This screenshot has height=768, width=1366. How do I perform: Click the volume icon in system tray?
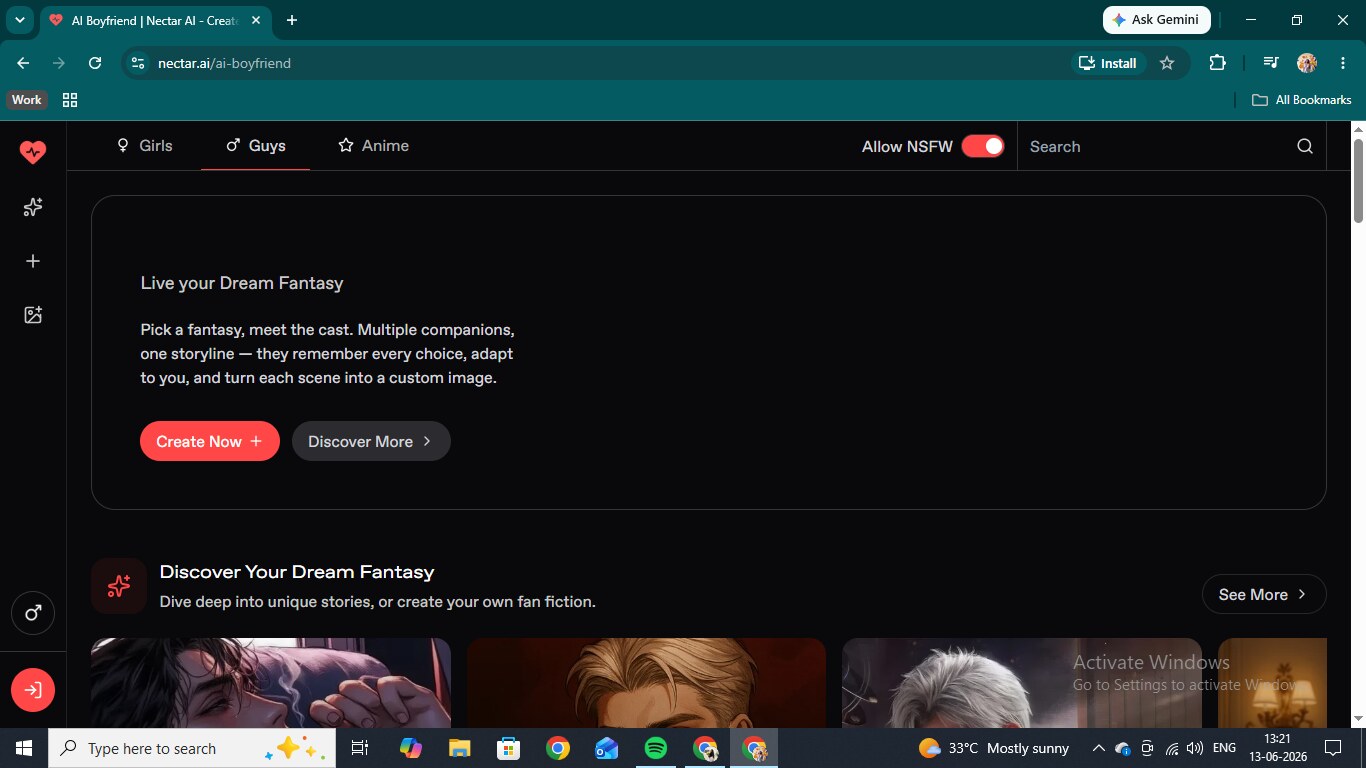[1194, 748]
